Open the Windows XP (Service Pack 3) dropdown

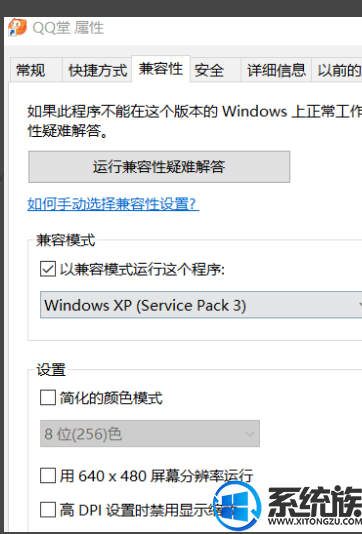point(201,305)
